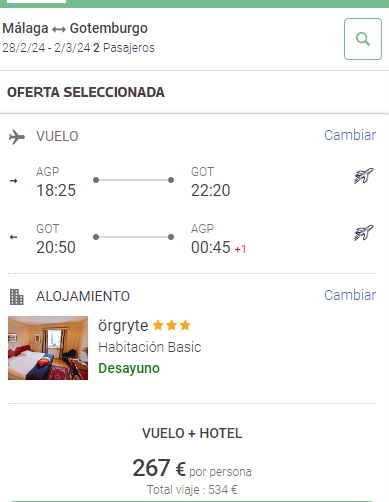This screenshot has height=502, width=389.
Task: Click the return left arrow icon
Action: pyautogui.click(x=13, y=237)
